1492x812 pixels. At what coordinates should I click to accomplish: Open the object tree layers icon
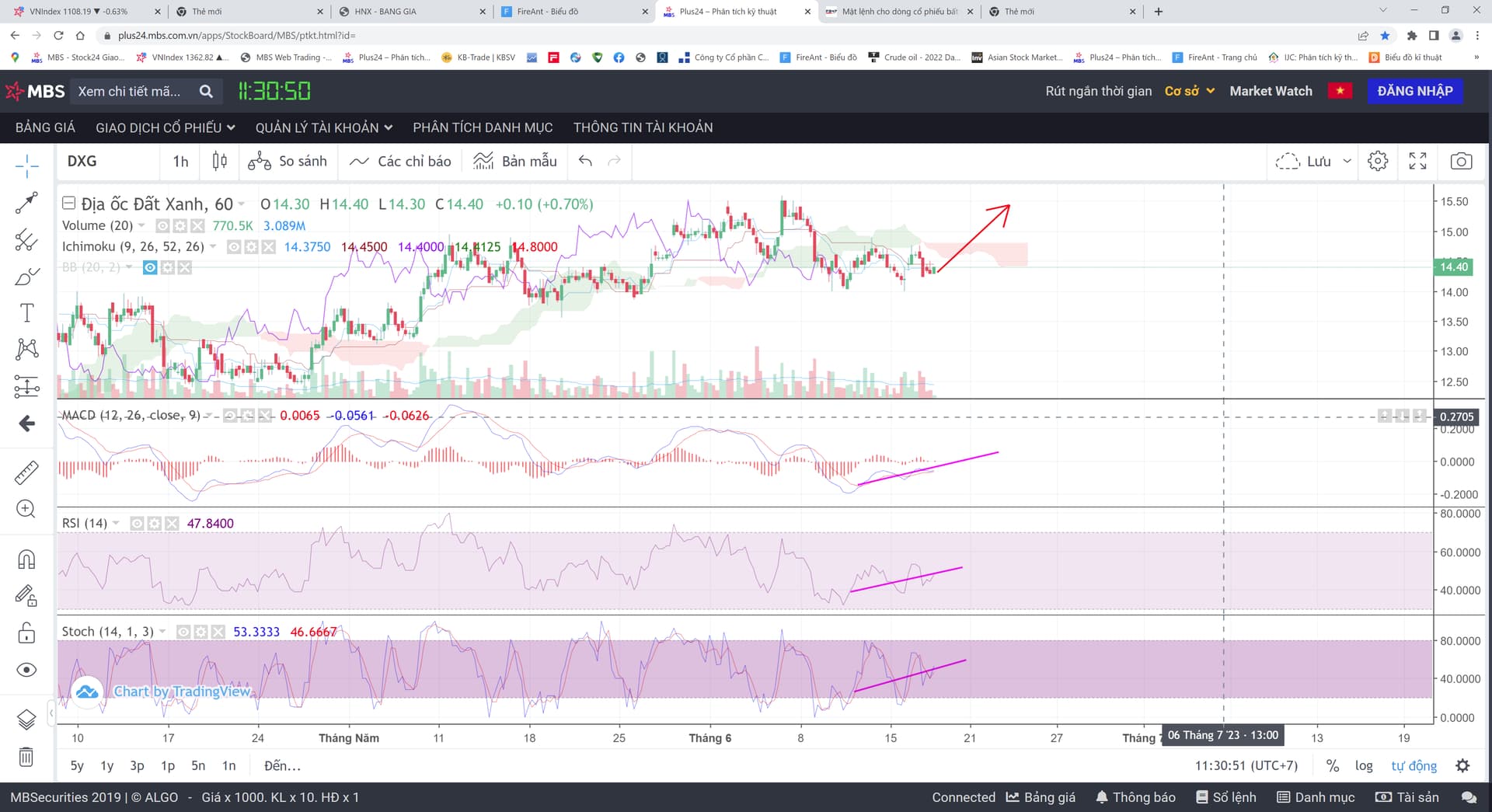click(x=26, y=720)
